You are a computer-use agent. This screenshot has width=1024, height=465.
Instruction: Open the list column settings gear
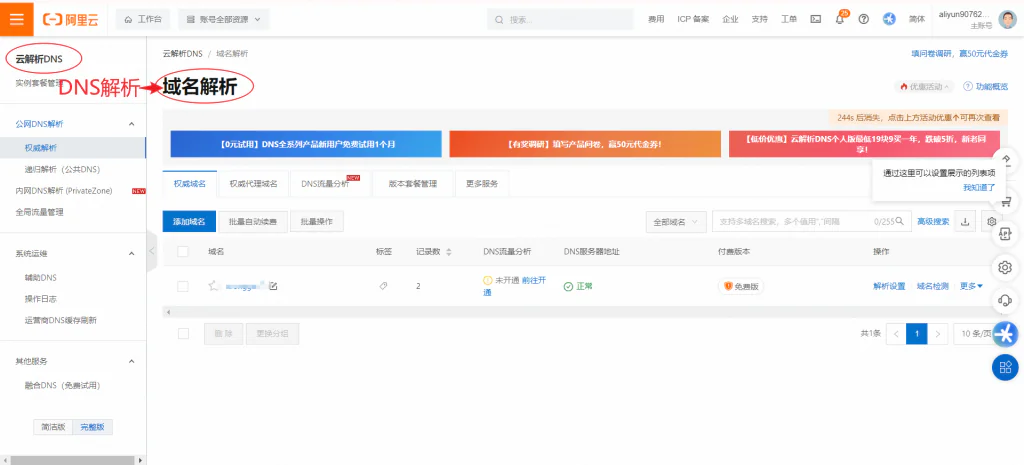point(991,221)
